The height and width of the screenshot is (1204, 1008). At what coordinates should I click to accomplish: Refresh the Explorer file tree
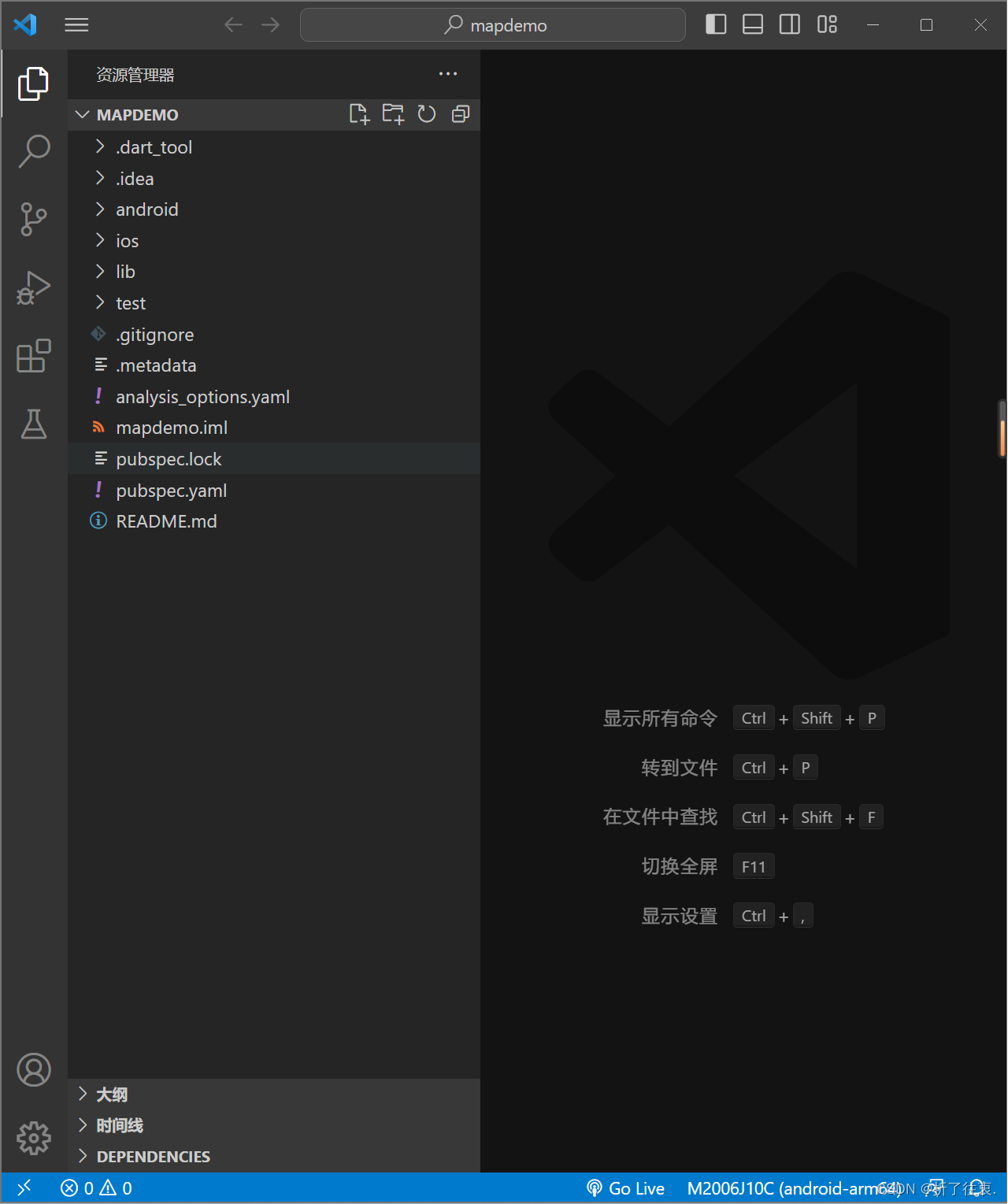[427, 115]
